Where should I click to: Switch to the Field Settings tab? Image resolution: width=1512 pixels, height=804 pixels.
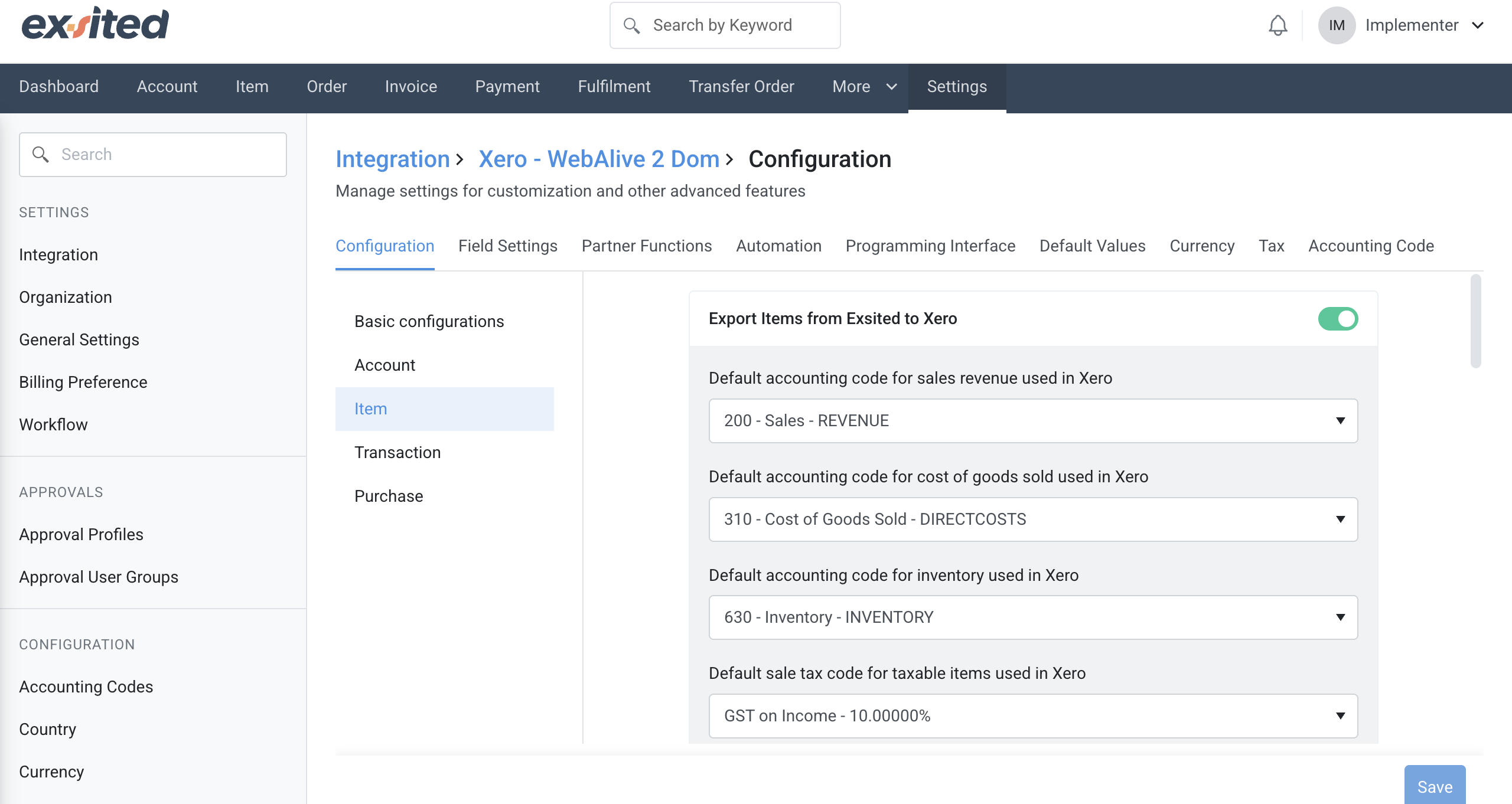click(508, 246)
